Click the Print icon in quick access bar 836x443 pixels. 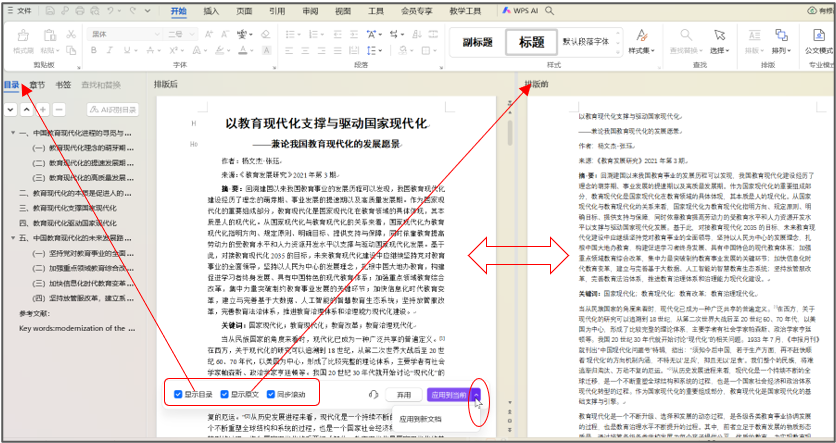pos(79,11)
